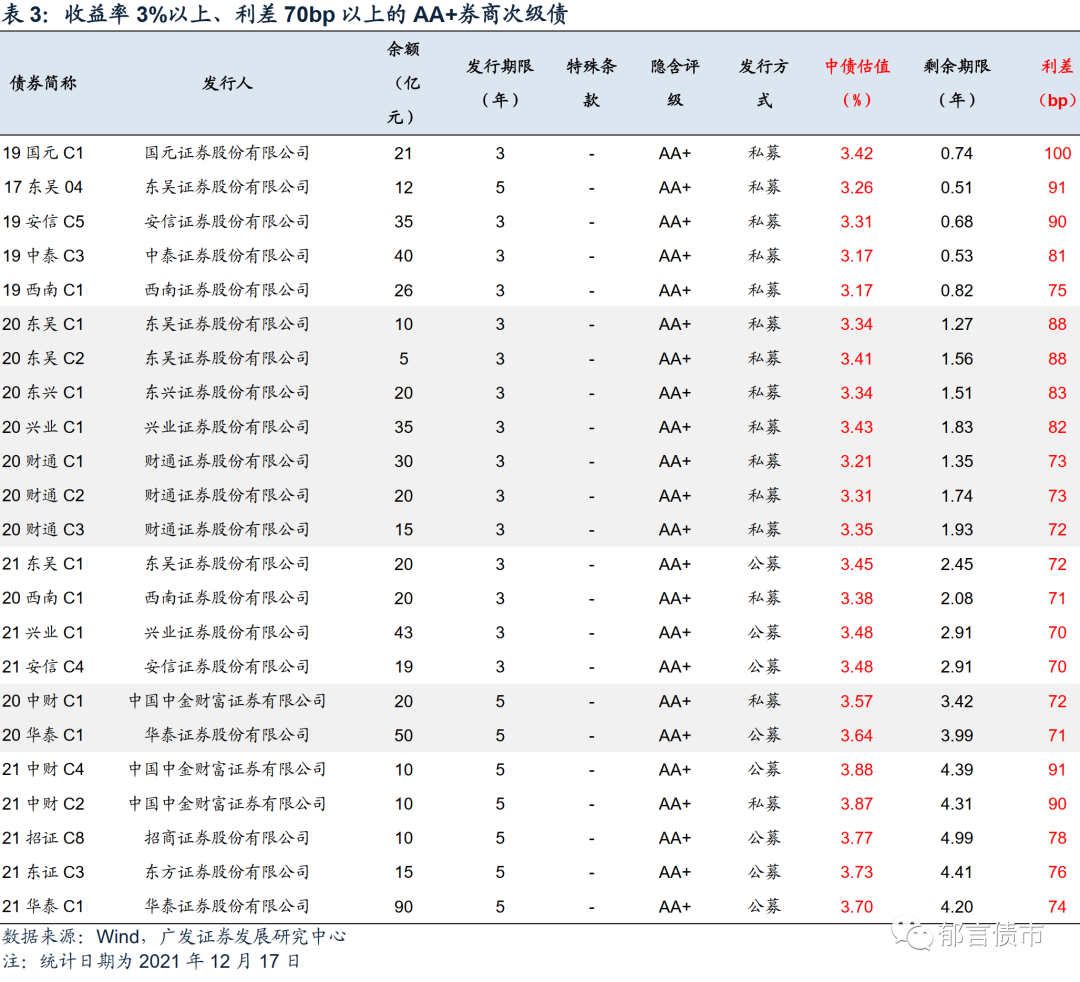Click the valuation value 3.42 in 19 国元 C1 row
This screenshot has height=982, width=1080.
point(856,154)
